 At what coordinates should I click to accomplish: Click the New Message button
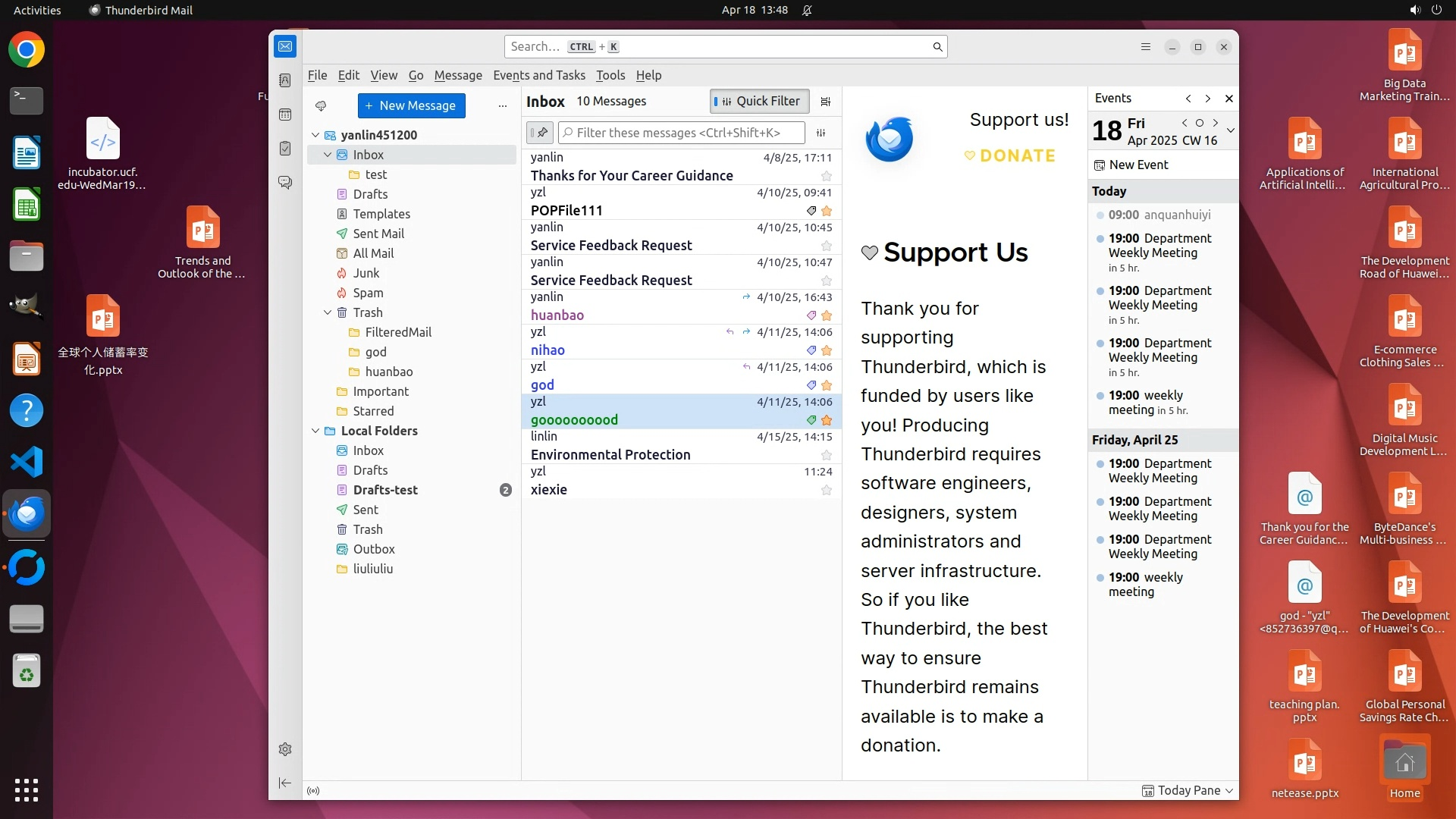coord(411,105)
